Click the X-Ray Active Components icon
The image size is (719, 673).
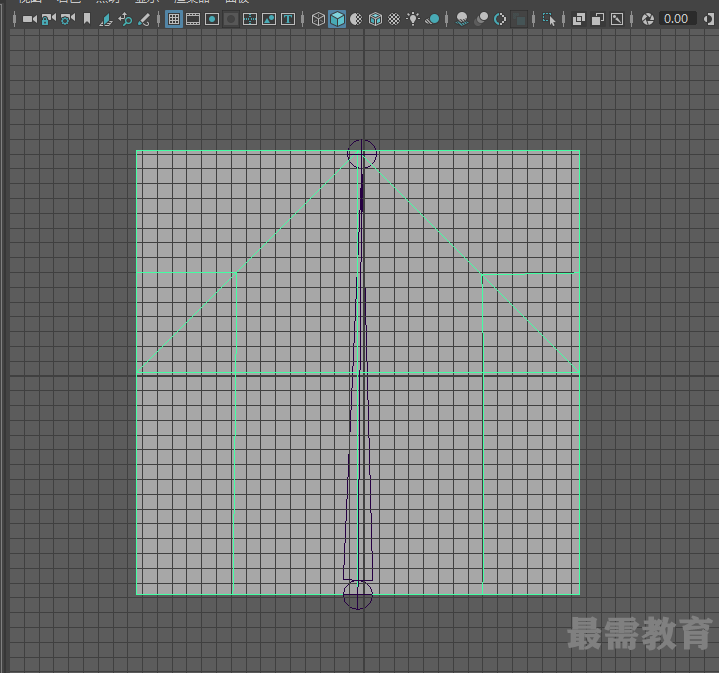click(598, 19)
